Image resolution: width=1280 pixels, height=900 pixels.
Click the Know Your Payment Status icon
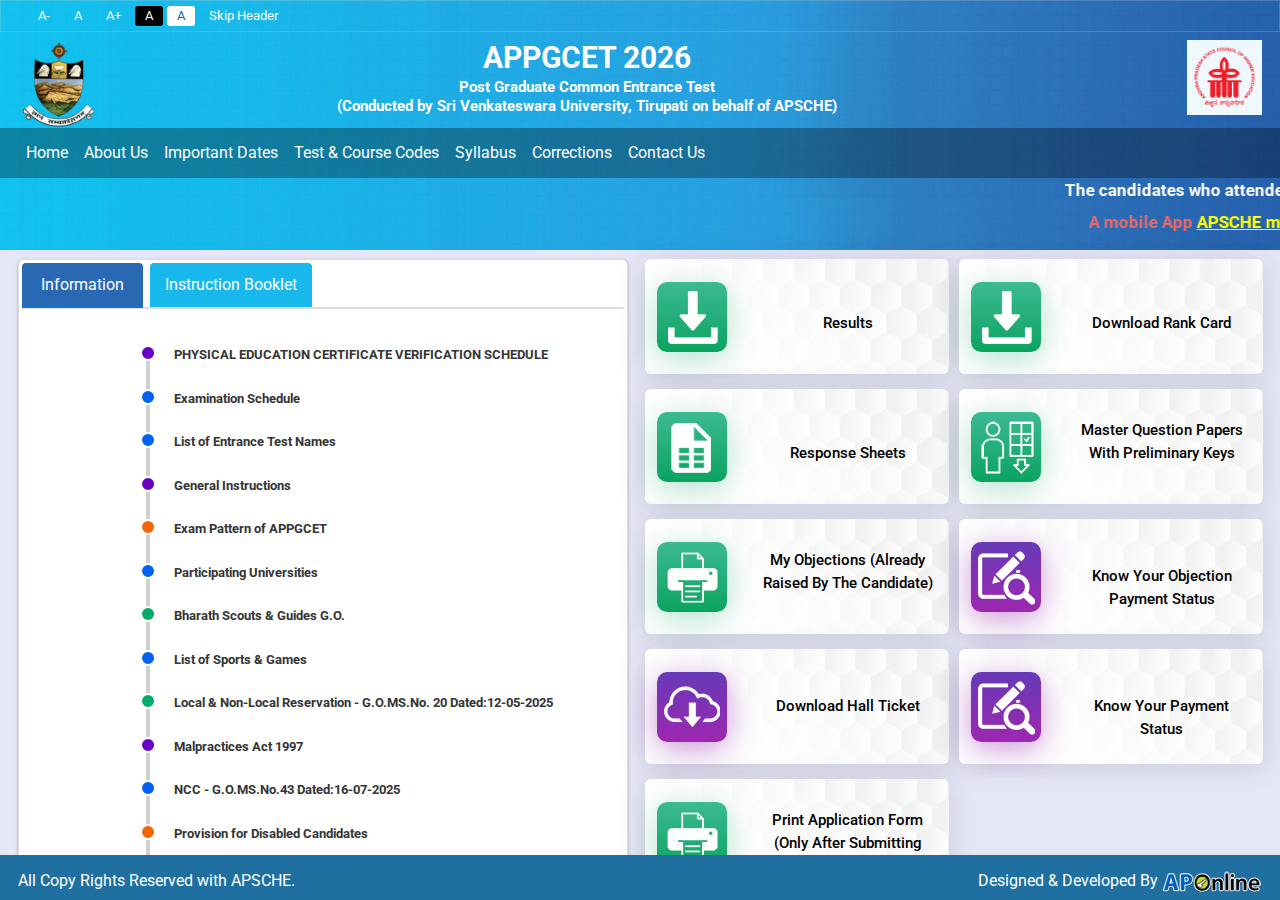[1006, 707]
